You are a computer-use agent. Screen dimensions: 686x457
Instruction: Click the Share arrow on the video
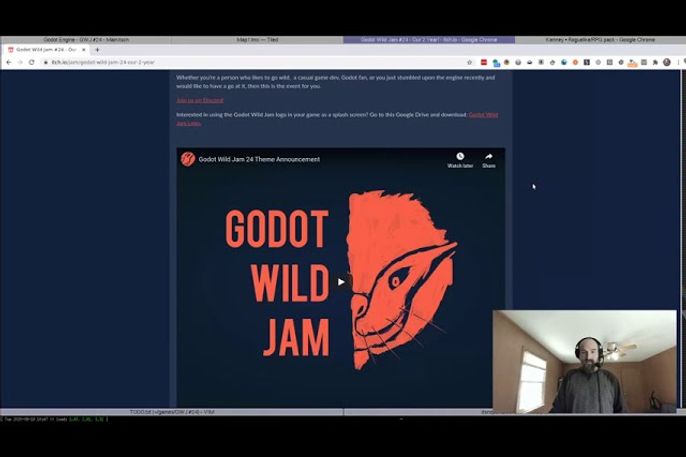489,157
